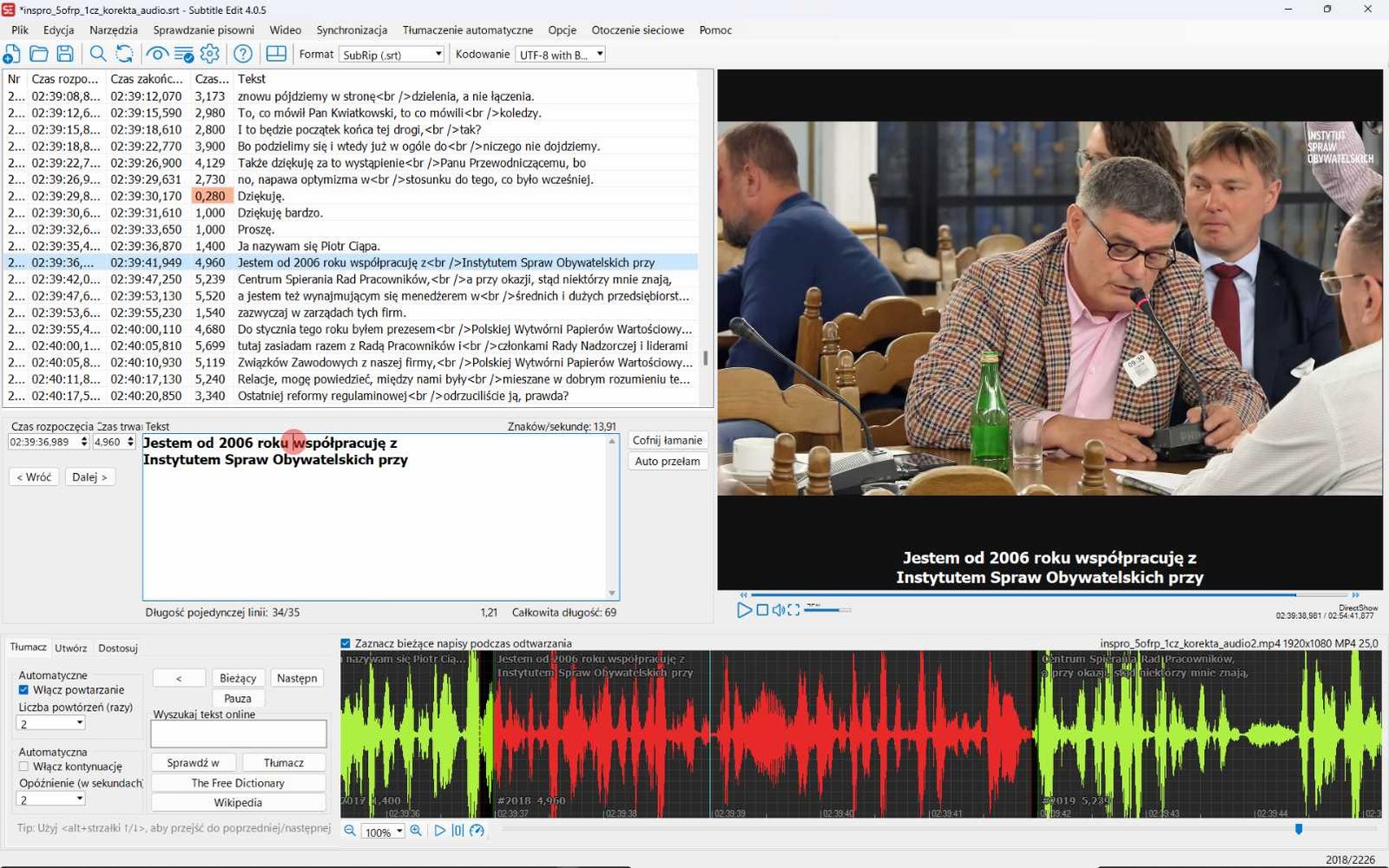
Task: Click the 'Wyszukaj tekst online' input field
Action: 239,734
